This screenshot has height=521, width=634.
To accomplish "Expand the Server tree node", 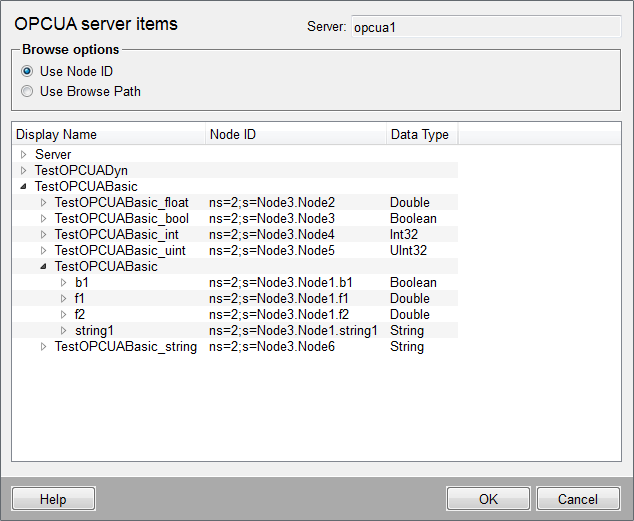I will [24, 155].
